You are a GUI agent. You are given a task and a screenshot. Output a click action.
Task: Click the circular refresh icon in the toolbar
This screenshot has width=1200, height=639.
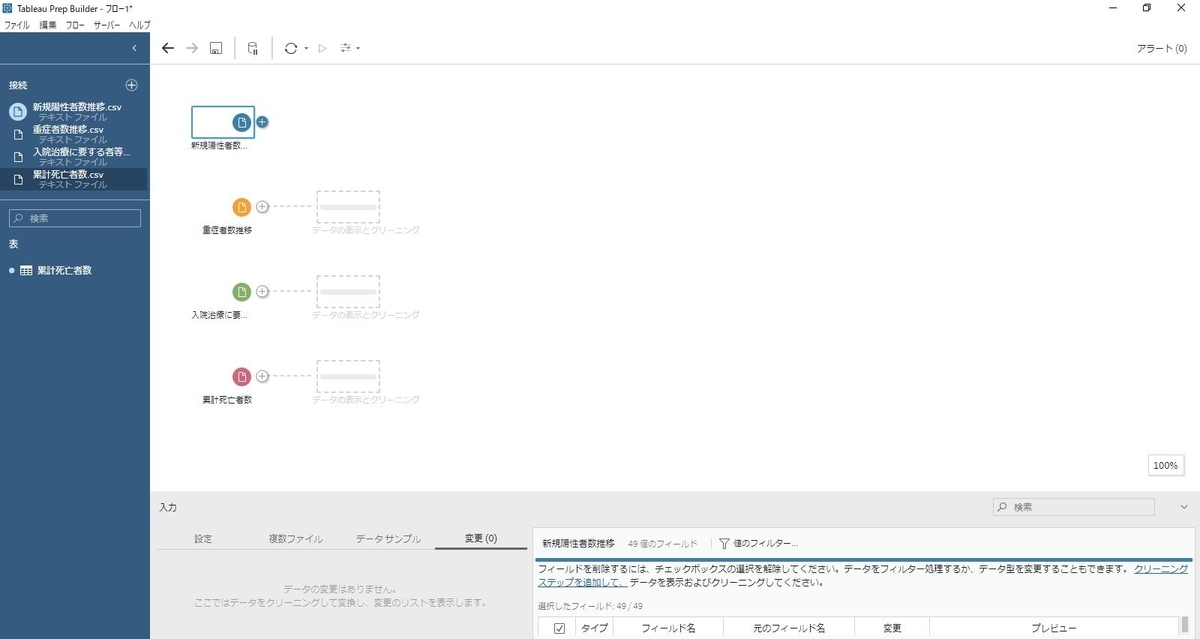tap(290, 48)
